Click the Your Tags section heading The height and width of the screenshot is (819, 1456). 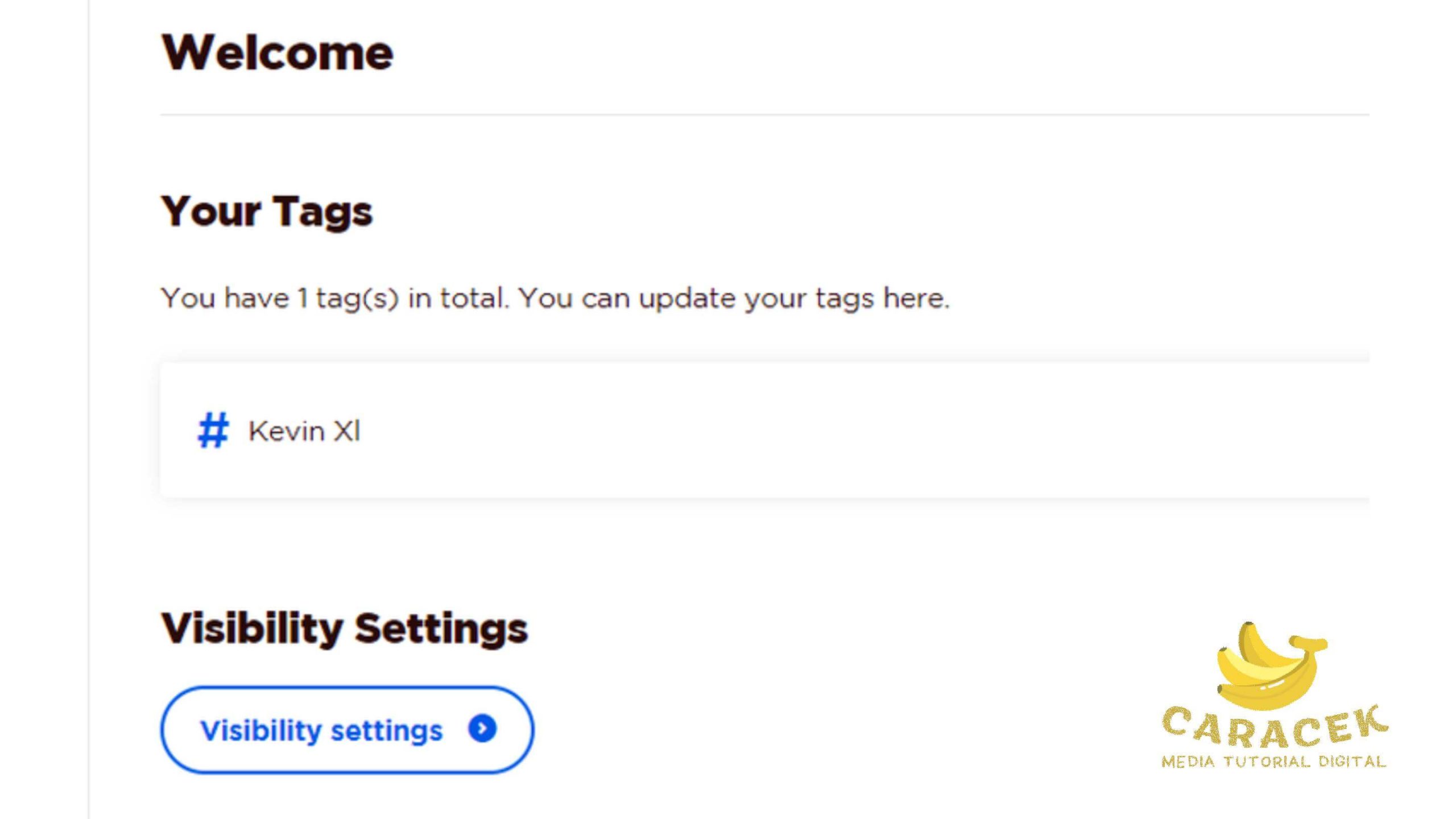pyautogui.click(x=267, y=212)
